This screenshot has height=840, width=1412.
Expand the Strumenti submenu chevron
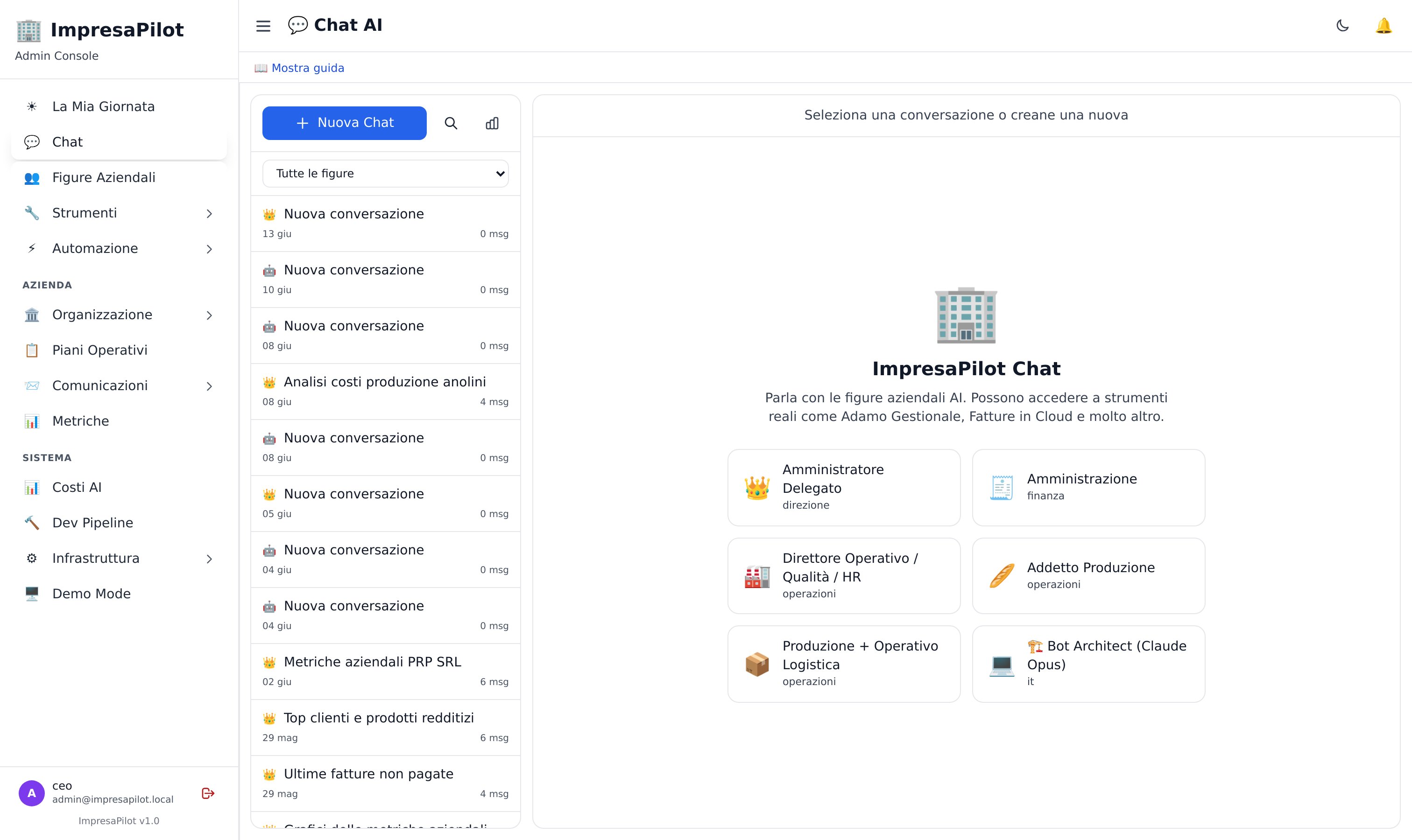coord(209,213)
